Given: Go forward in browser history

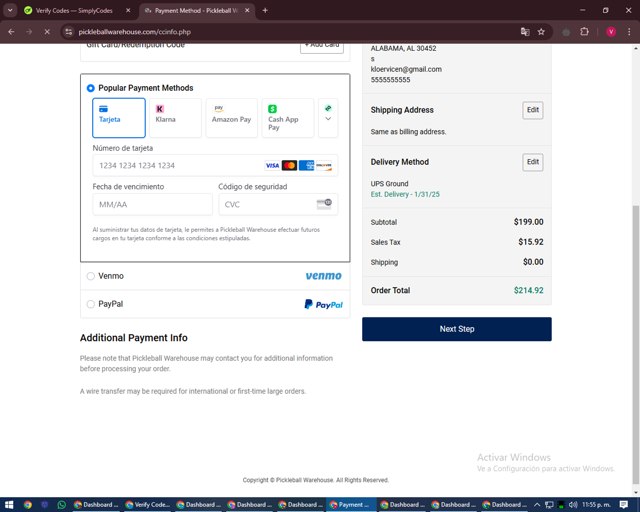Looking at the screenshot, I should click(x=29, y=31).
